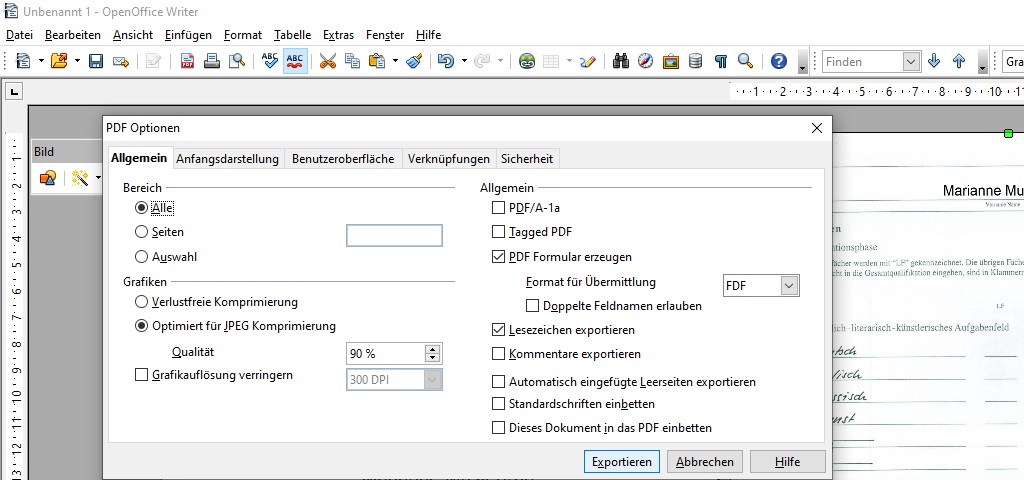Enable the Grafikauflösung verringern checkbox
This screenshot has width=1024, height=480.
click(x=141, y=375)
